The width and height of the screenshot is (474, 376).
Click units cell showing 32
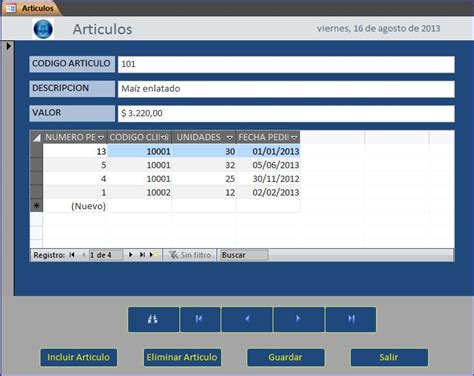[x=204, y=165]
